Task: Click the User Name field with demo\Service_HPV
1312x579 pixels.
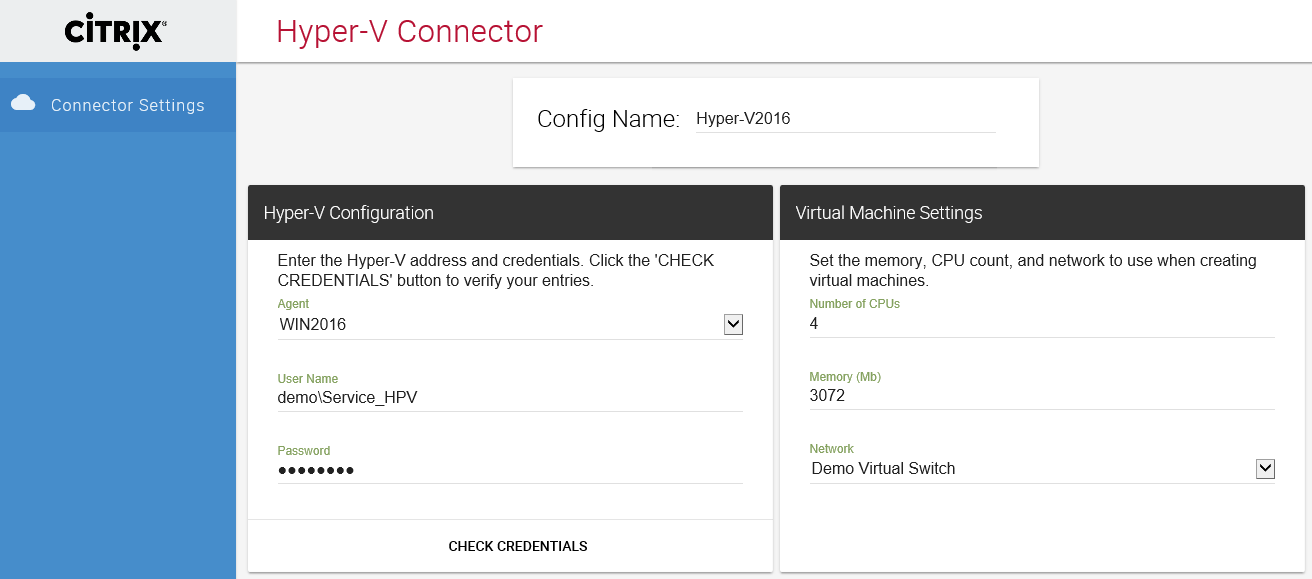Action: coord(509,397)
